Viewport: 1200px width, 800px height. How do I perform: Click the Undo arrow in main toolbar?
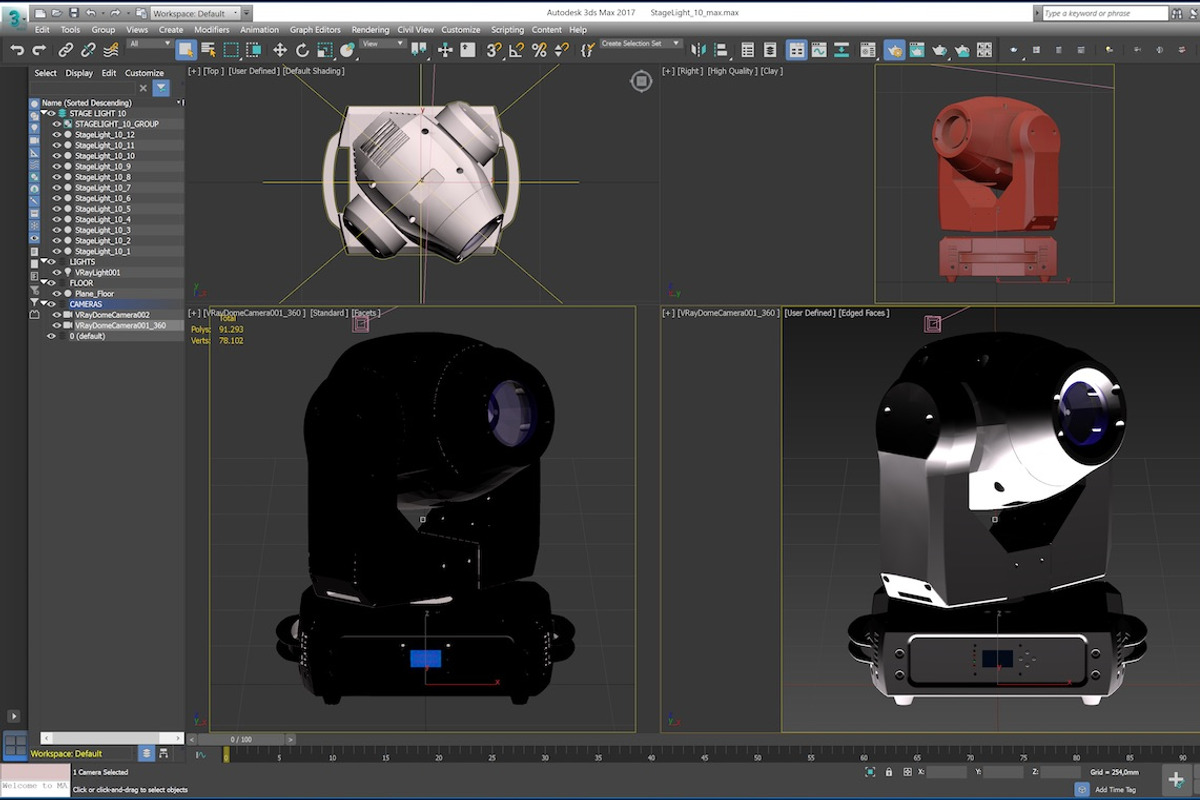(x=17, y=50)
